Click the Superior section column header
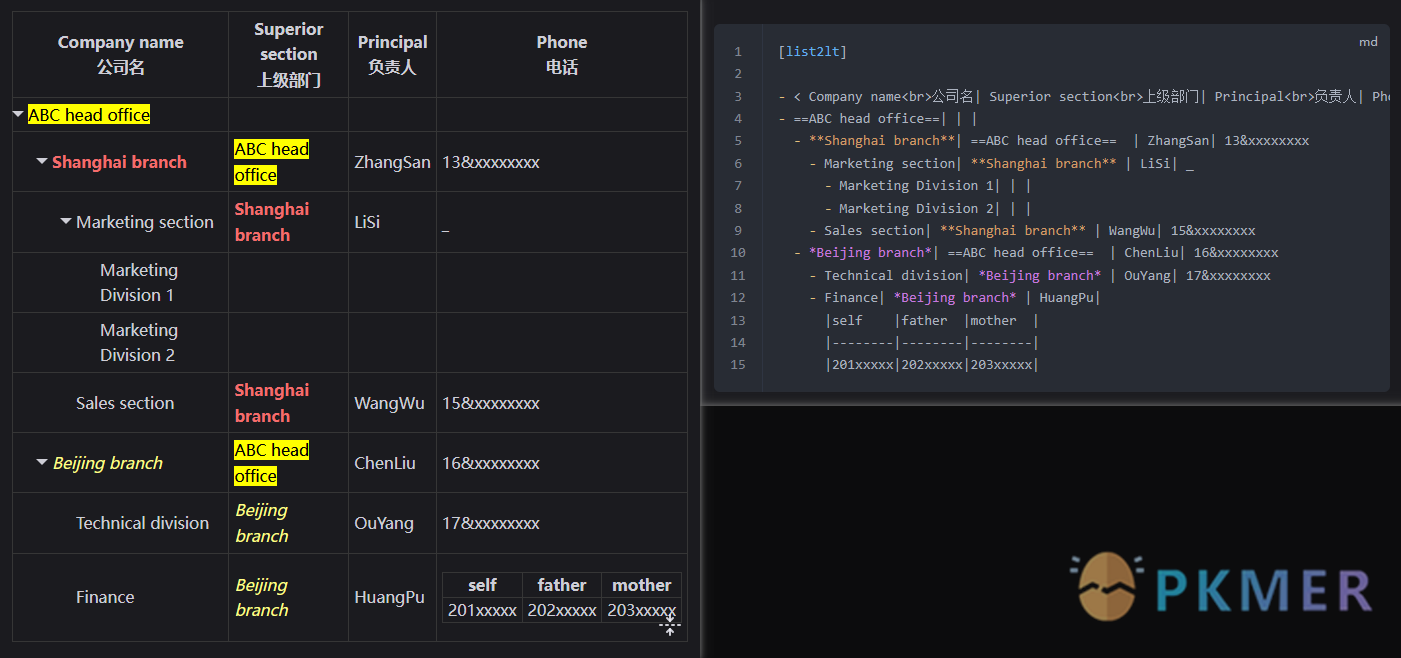Viewport: 1401px width, 658px height. pyautogui.click(x=289, y=54)
